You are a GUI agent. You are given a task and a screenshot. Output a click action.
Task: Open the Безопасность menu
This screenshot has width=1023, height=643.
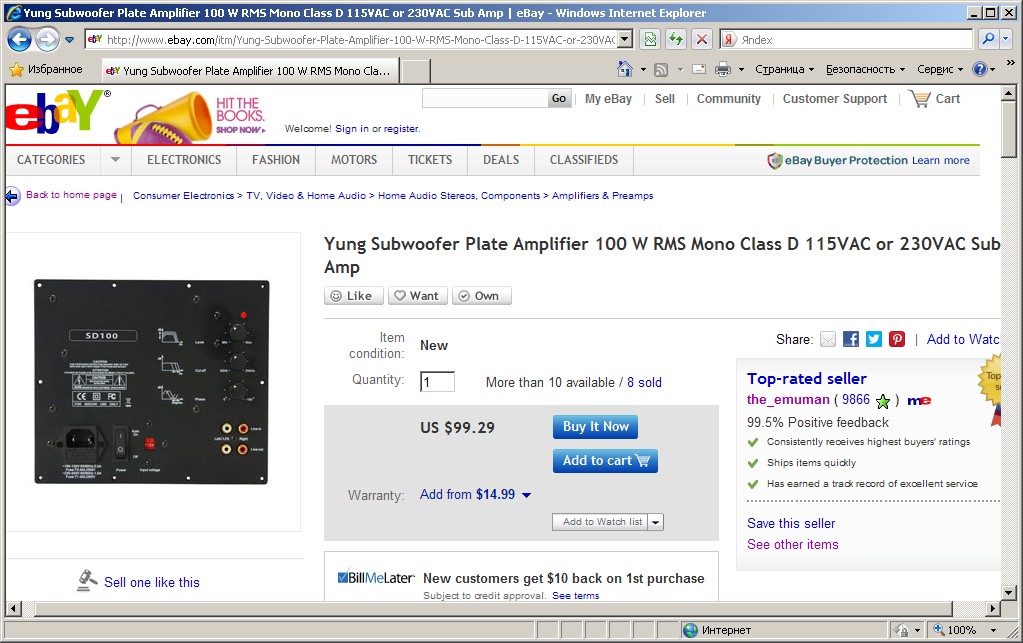click(865, 69)
